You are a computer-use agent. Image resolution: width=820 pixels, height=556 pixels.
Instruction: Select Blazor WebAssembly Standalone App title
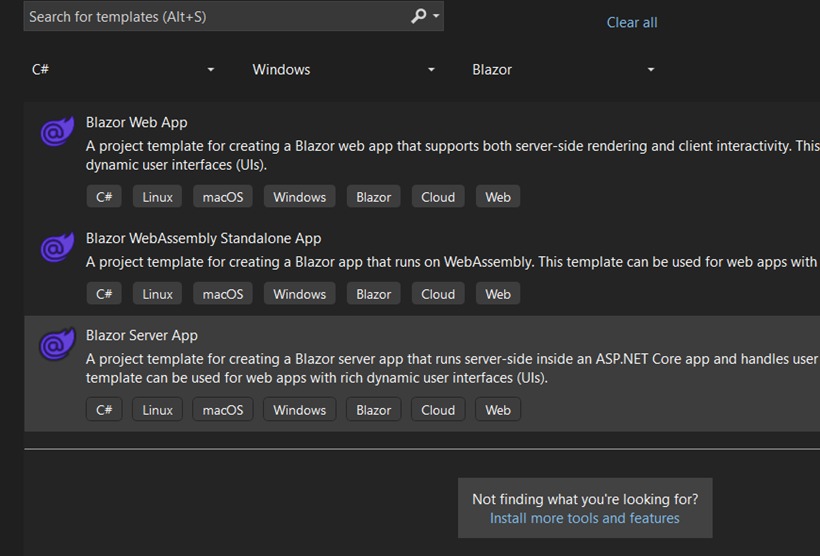[203, 238]
